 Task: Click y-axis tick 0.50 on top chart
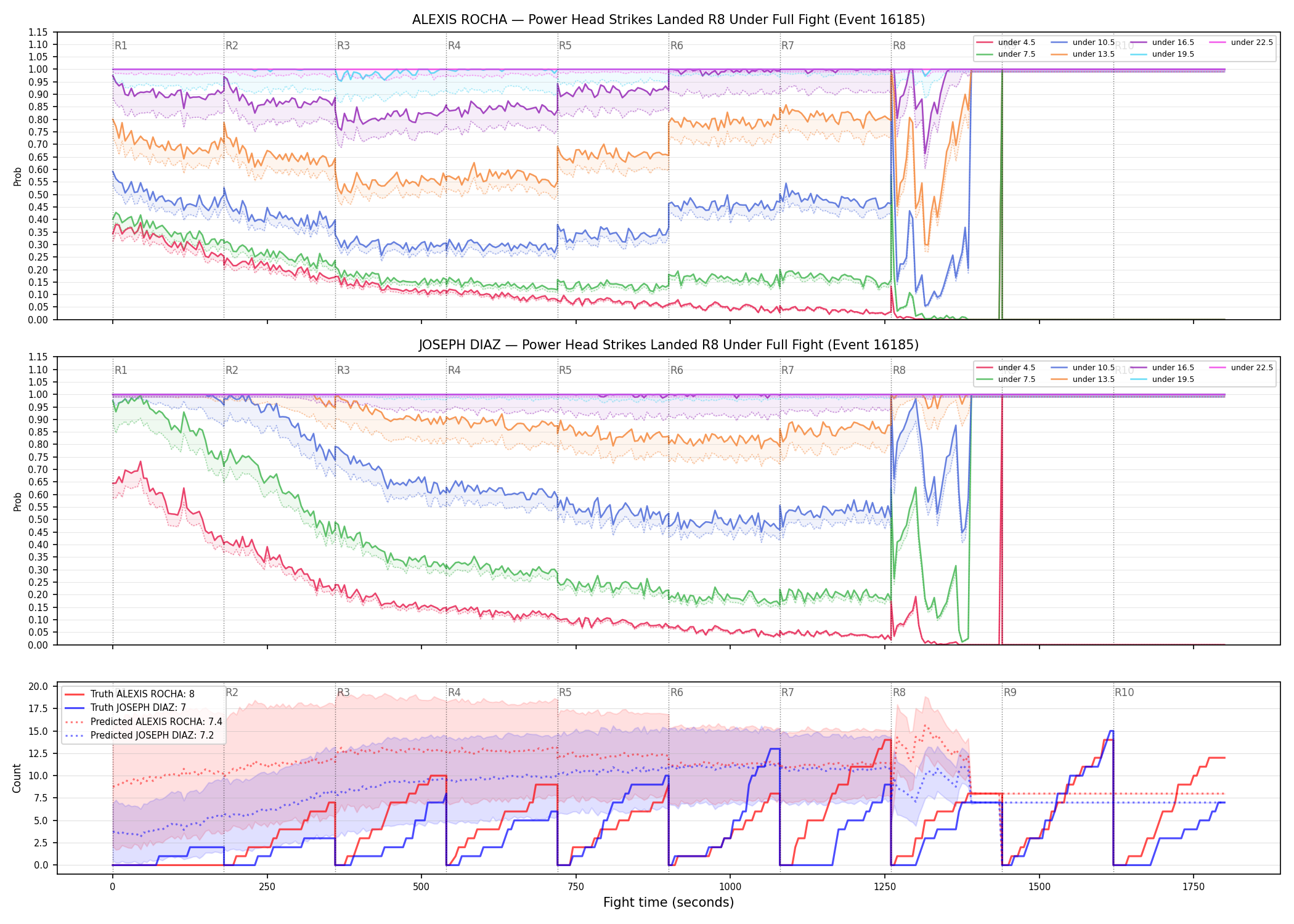coord(38,195)
